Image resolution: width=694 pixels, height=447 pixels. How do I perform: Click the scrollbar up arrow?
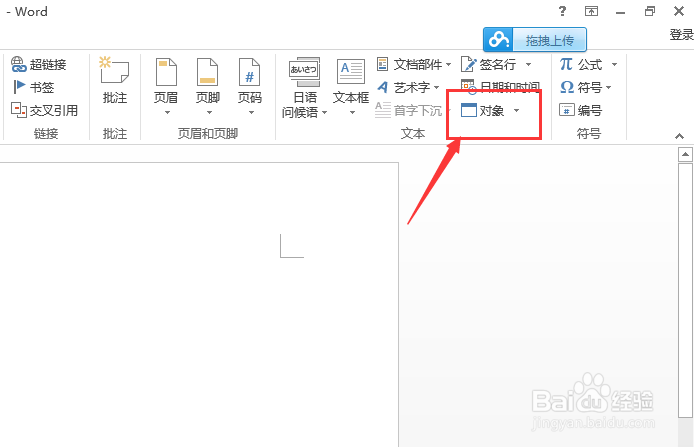click(x=685, y=154)
